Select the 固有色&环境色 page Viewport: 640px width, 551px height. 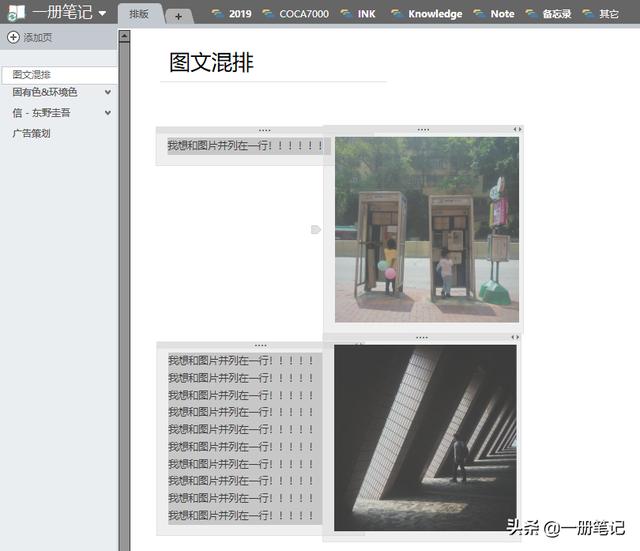[x=45, y=92]
